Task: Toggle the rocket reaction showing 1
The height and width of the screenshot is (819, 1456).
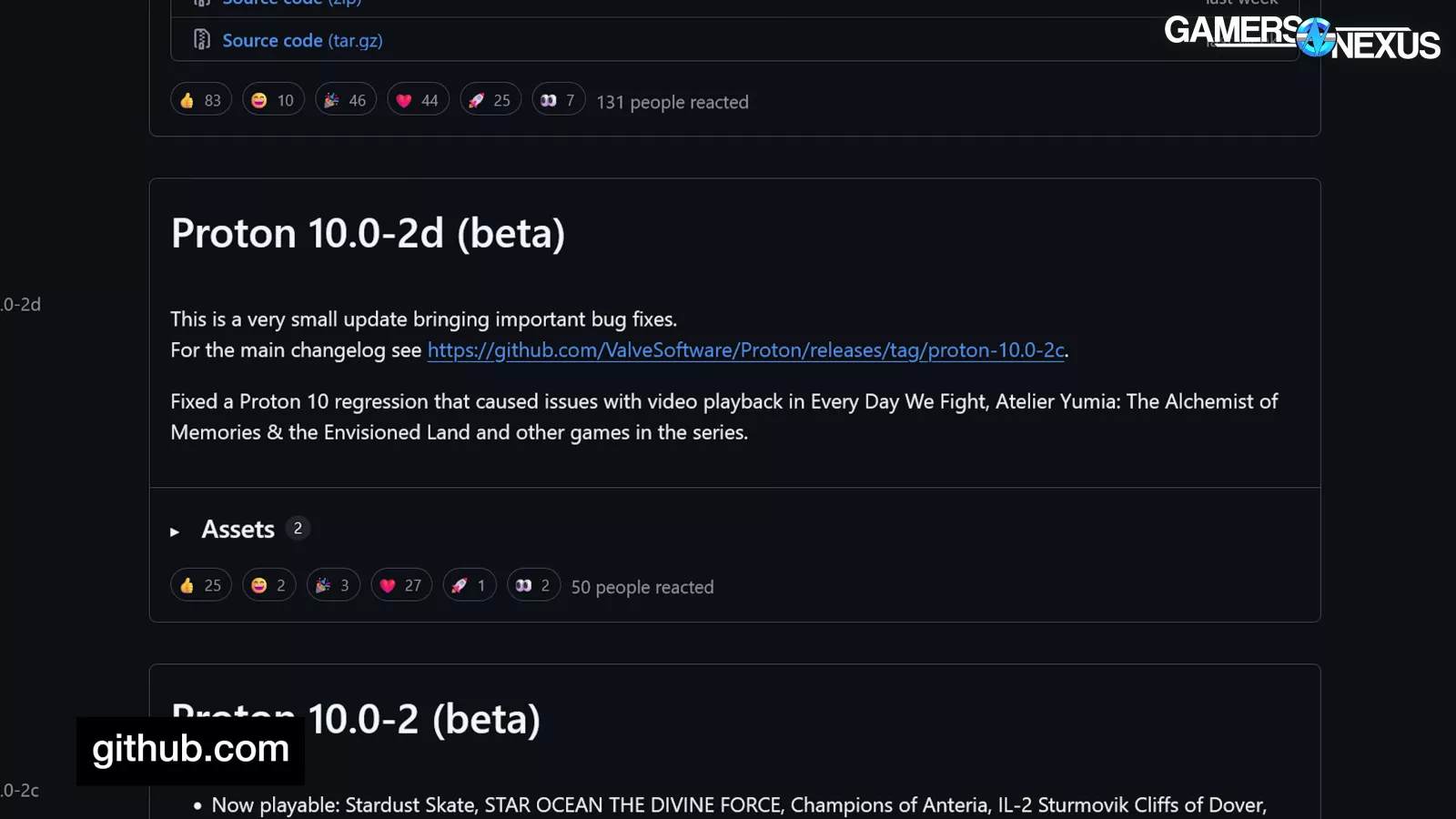Action: [x=469, y=585]
